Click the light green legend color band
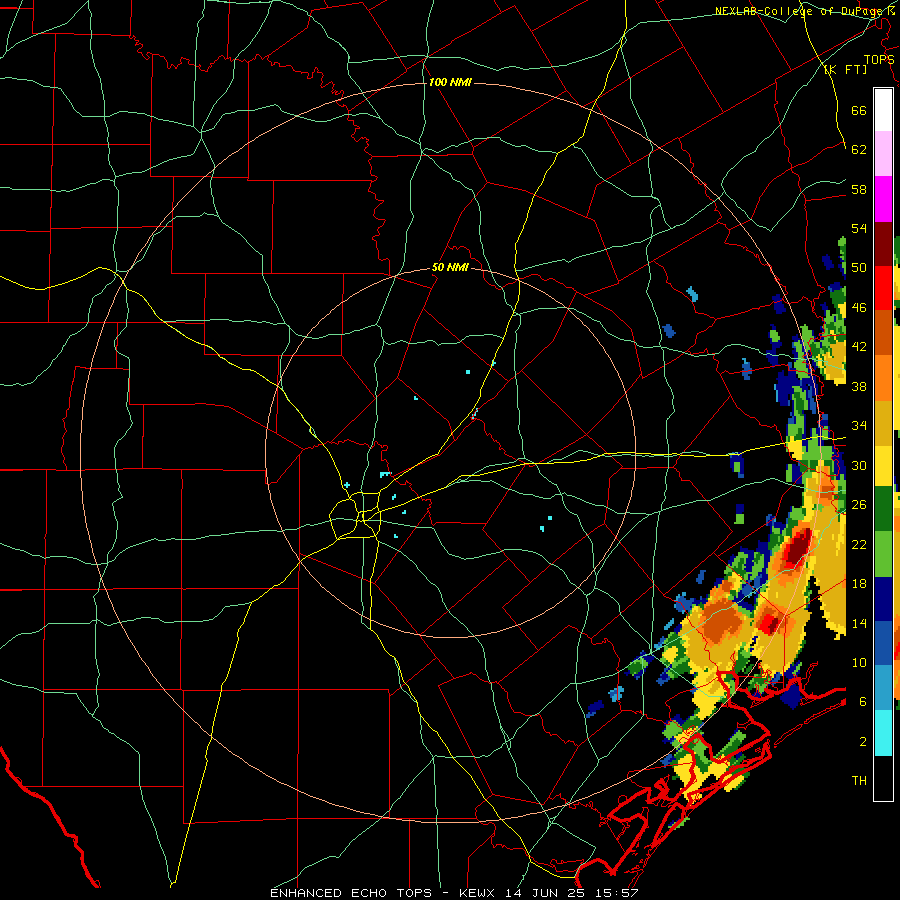Image resolution: width=900 pixels, height=900 pixels. click(883, 554)
